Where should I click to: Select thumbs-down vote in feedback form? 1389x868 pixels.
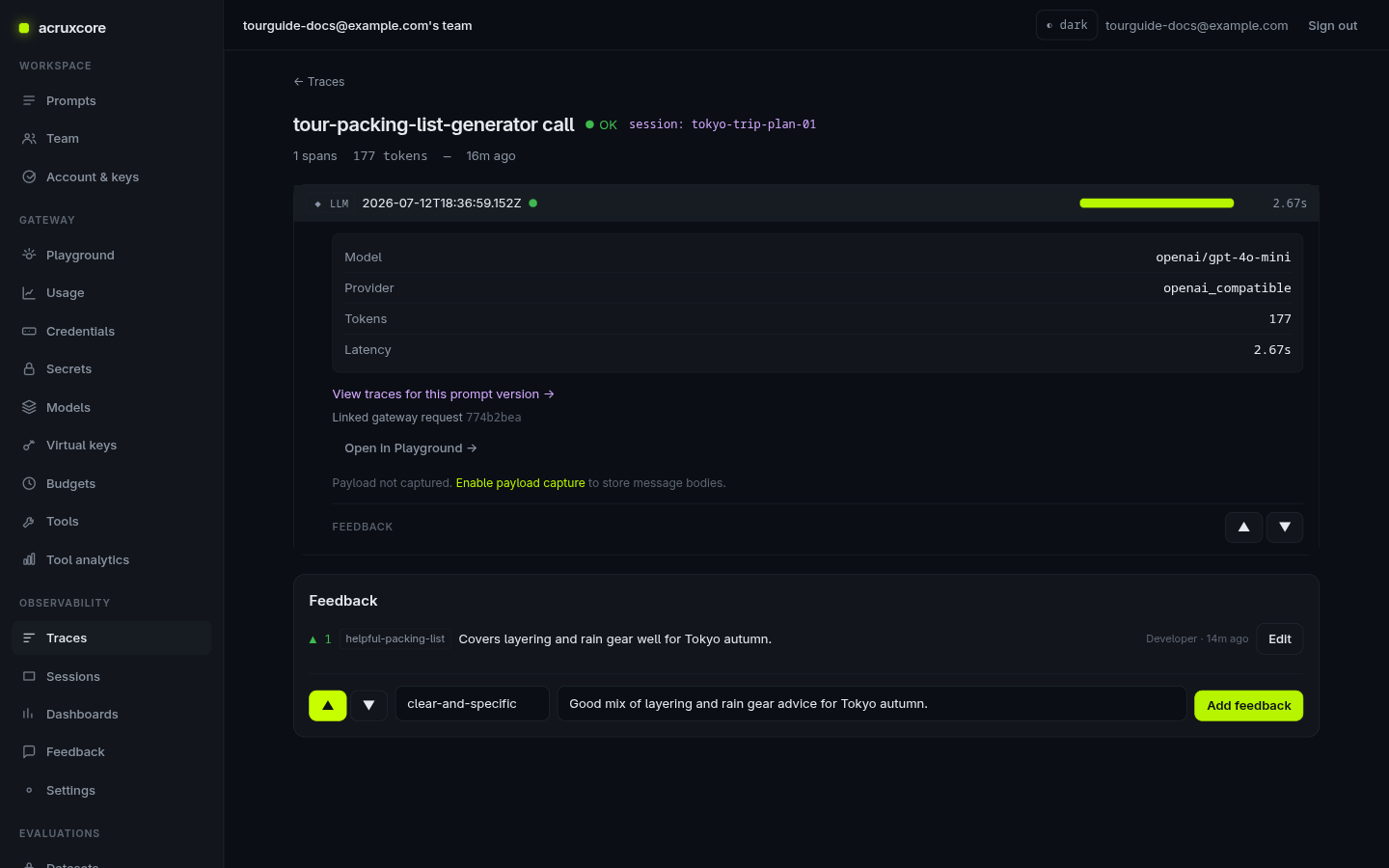tap(368, 706)
